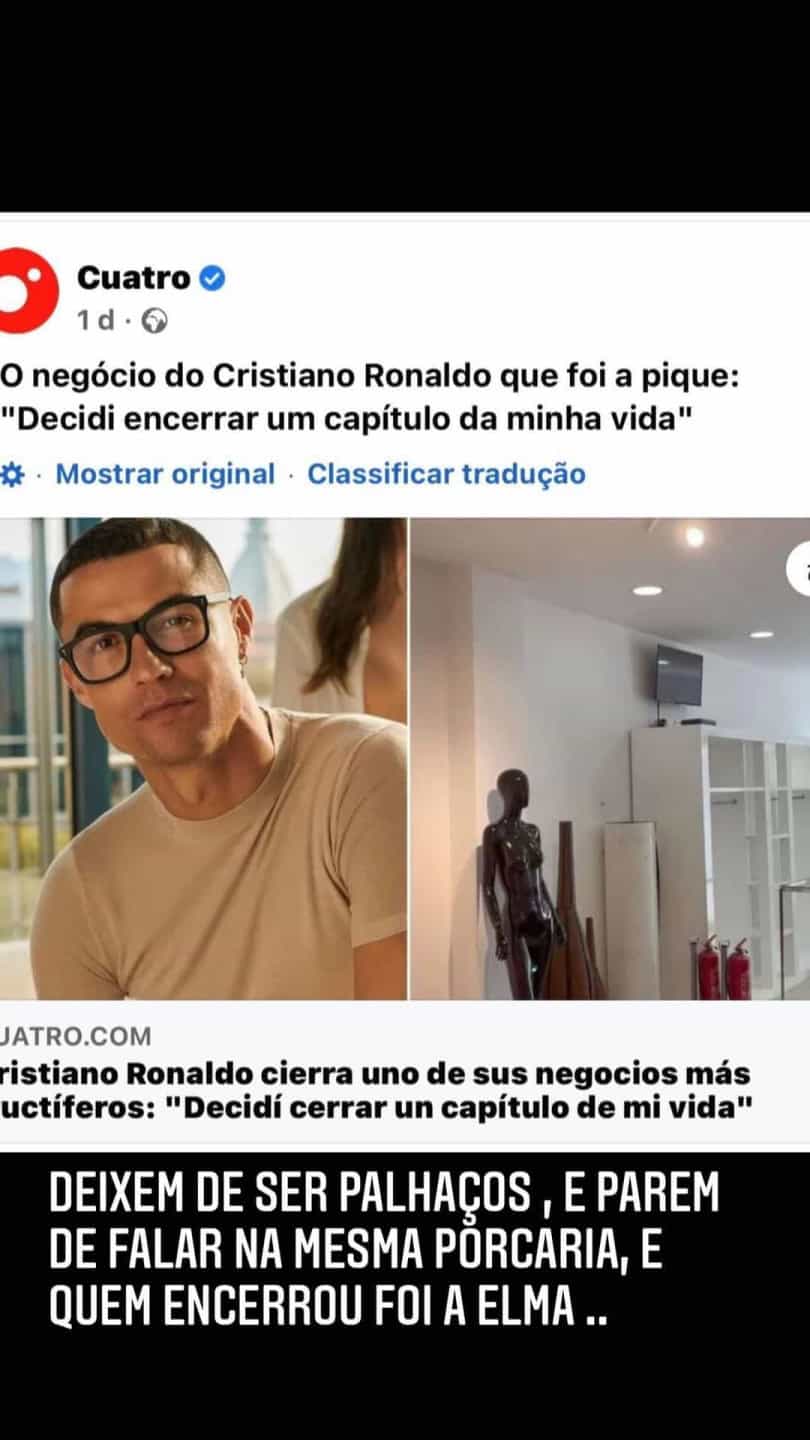Tap the 'Decidi encerrar um capítulo' quote line
This screenshot has height=1440, width=810.
coord(347,418)
